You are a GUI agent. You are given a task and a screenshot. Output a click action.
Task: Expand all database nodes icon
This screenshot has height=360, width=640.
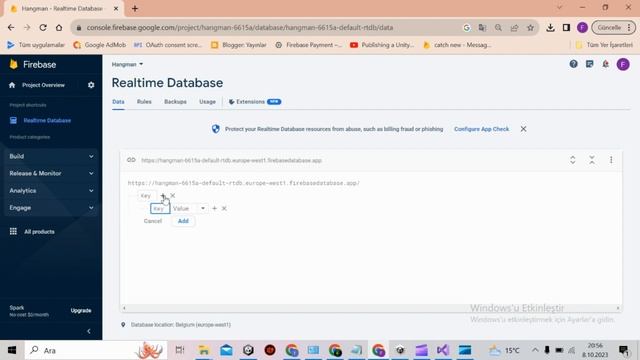click(x=573, y=160)
